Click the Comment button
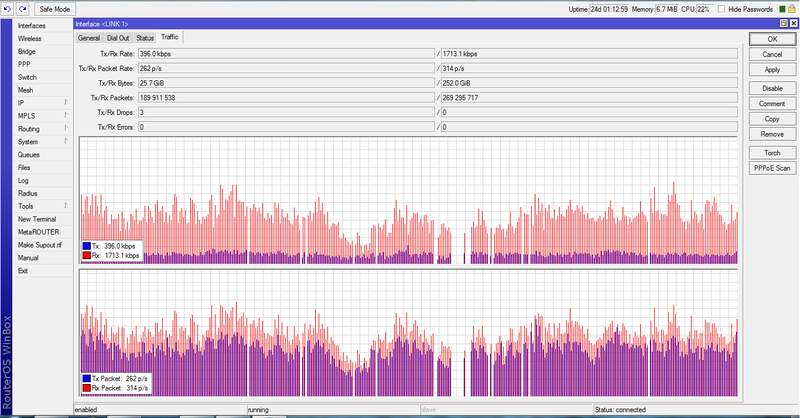Screen dimensions: 800x418 pos(772,103)
